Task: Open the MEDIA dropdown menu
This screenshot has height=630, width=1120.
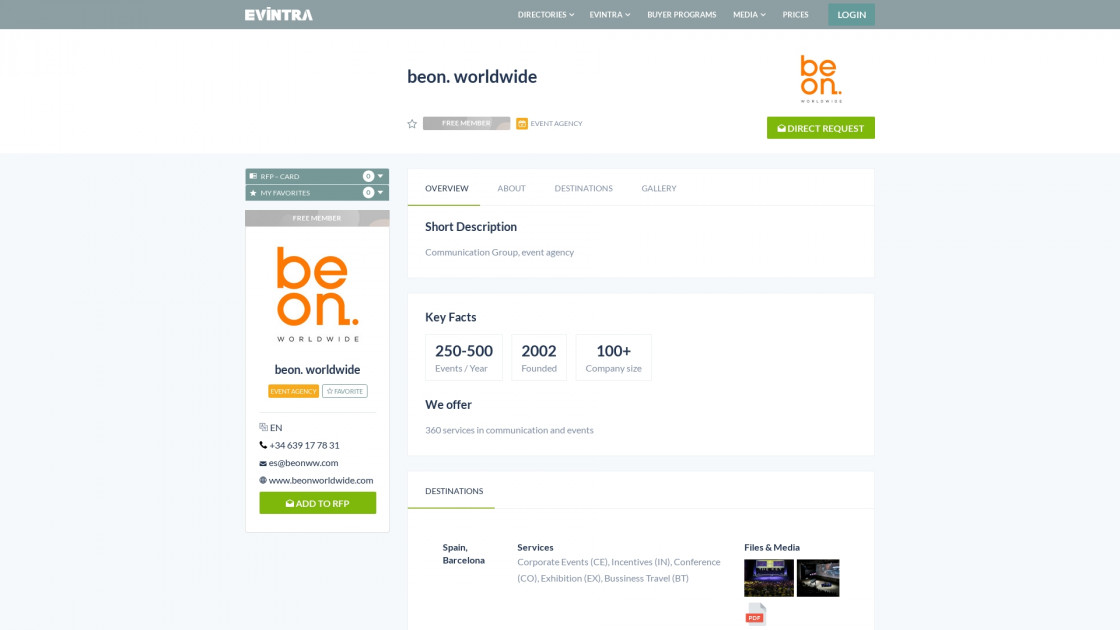Action: pyautogui.click(x=749, y=14)
